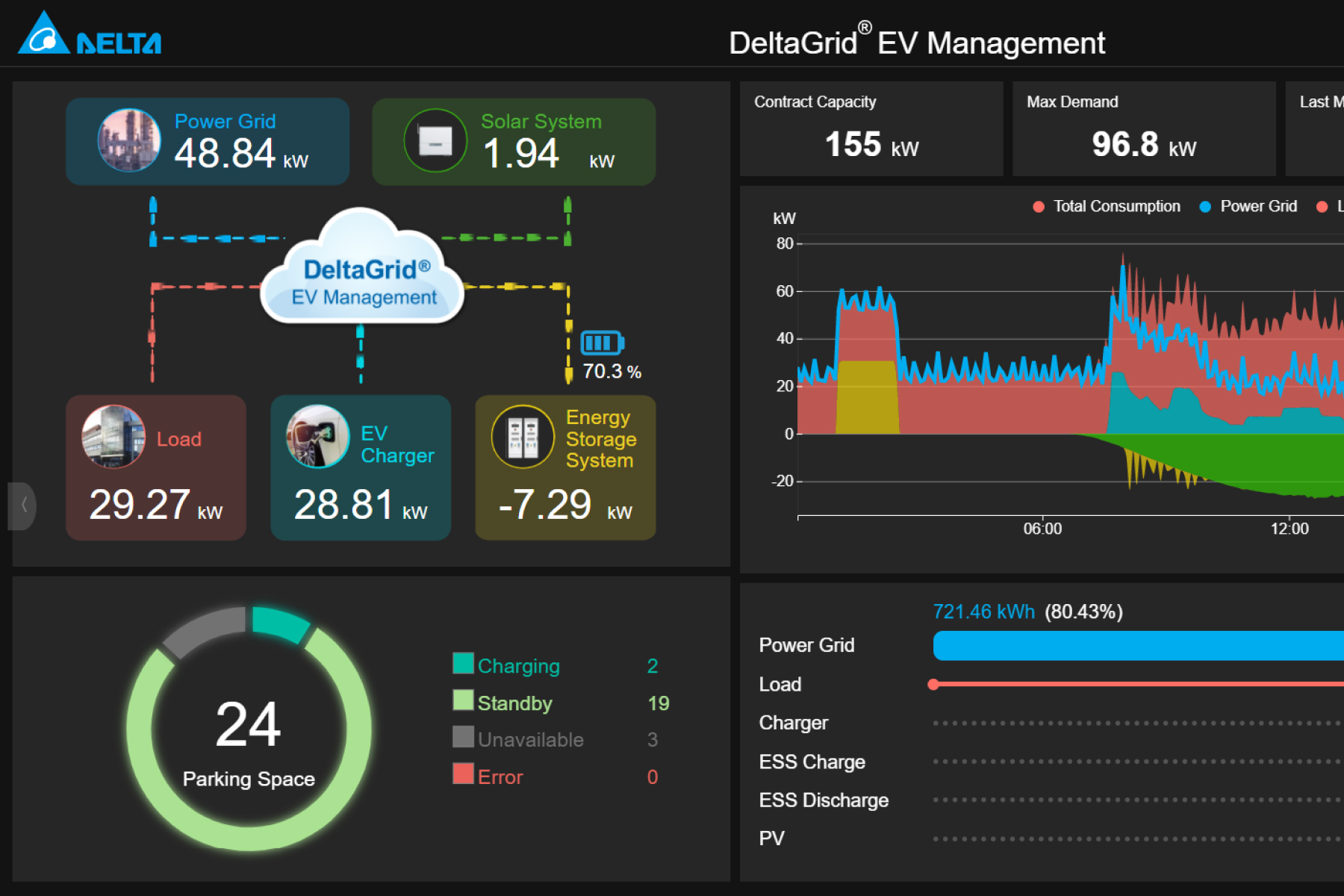The height and width of the screenshot is (896, 1344).
Task: Click the Load row label in energy panel
Action: [780, 685]
